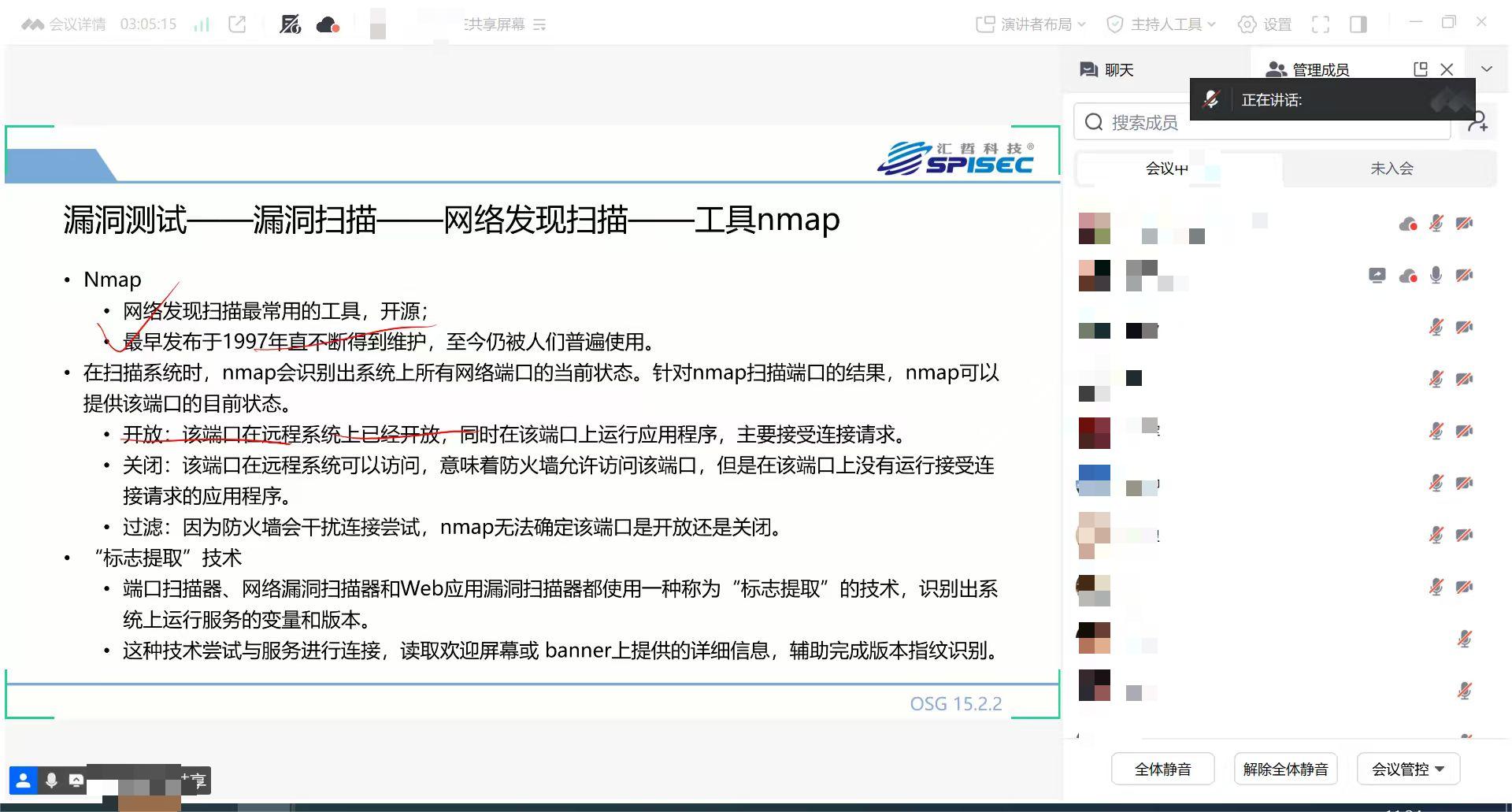Toggle the first participant's muted microphone

click(x=1436, y=224)
